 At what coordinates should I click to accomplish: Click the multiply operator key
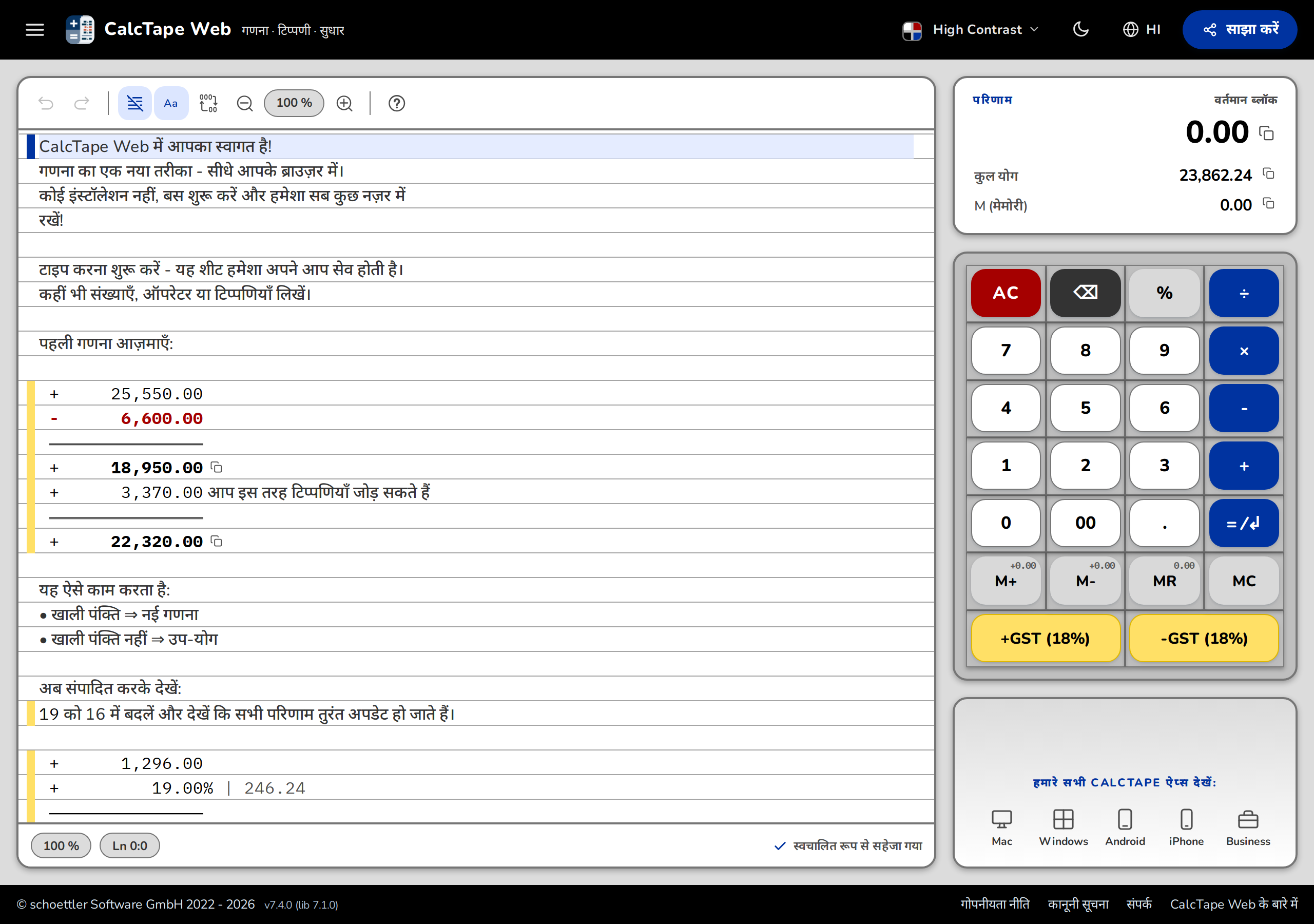[1244, 351]
